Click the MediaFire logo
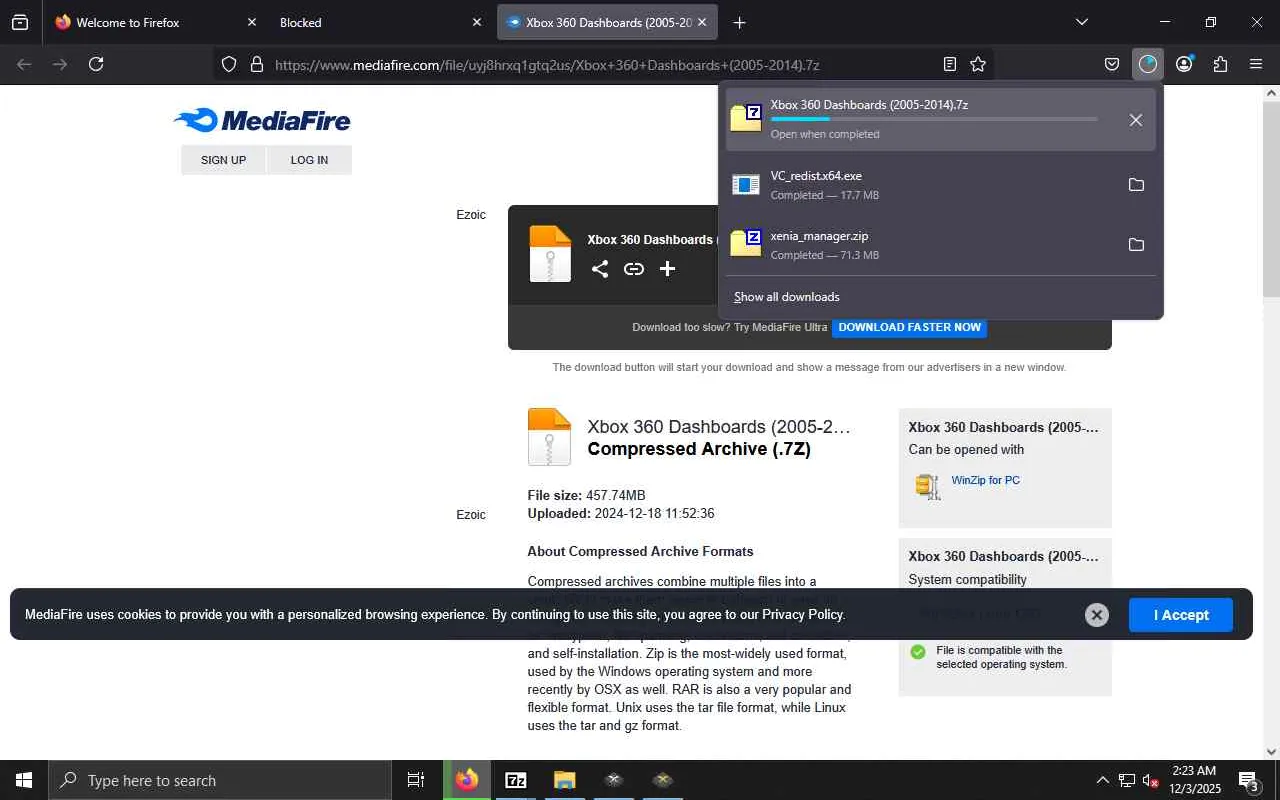1280x800 pixels. pos(262,121)
